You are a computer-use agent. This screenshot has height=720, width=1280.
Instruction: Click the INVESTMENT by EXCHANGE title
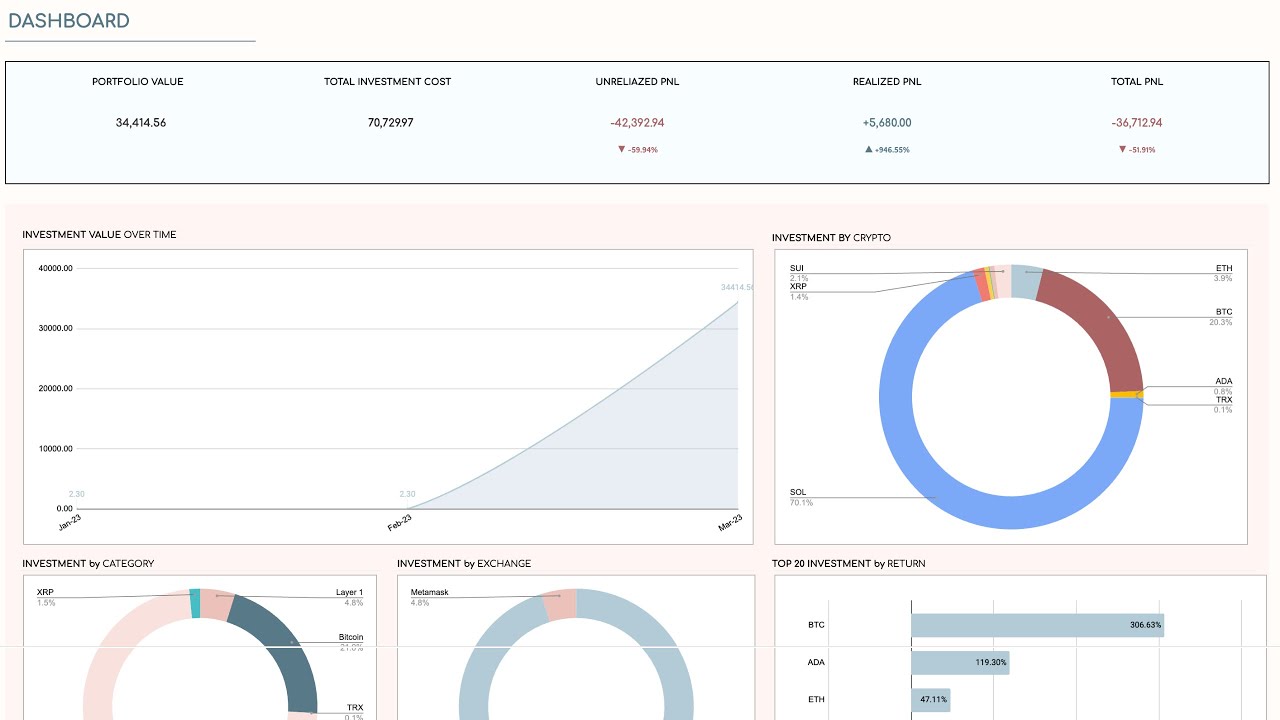[x=464, y=564]
